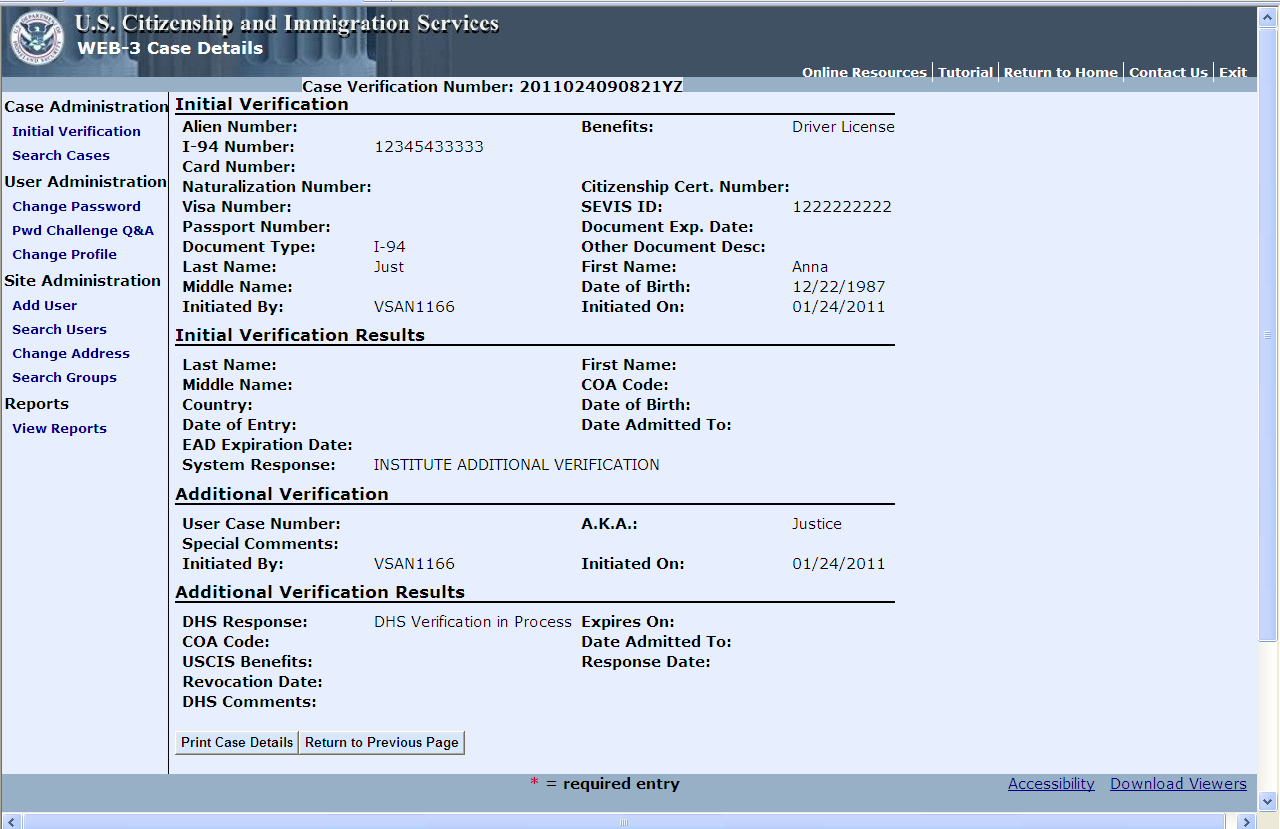
Task: Select the date of birth 12/22/1987
Action: [839, 287]
